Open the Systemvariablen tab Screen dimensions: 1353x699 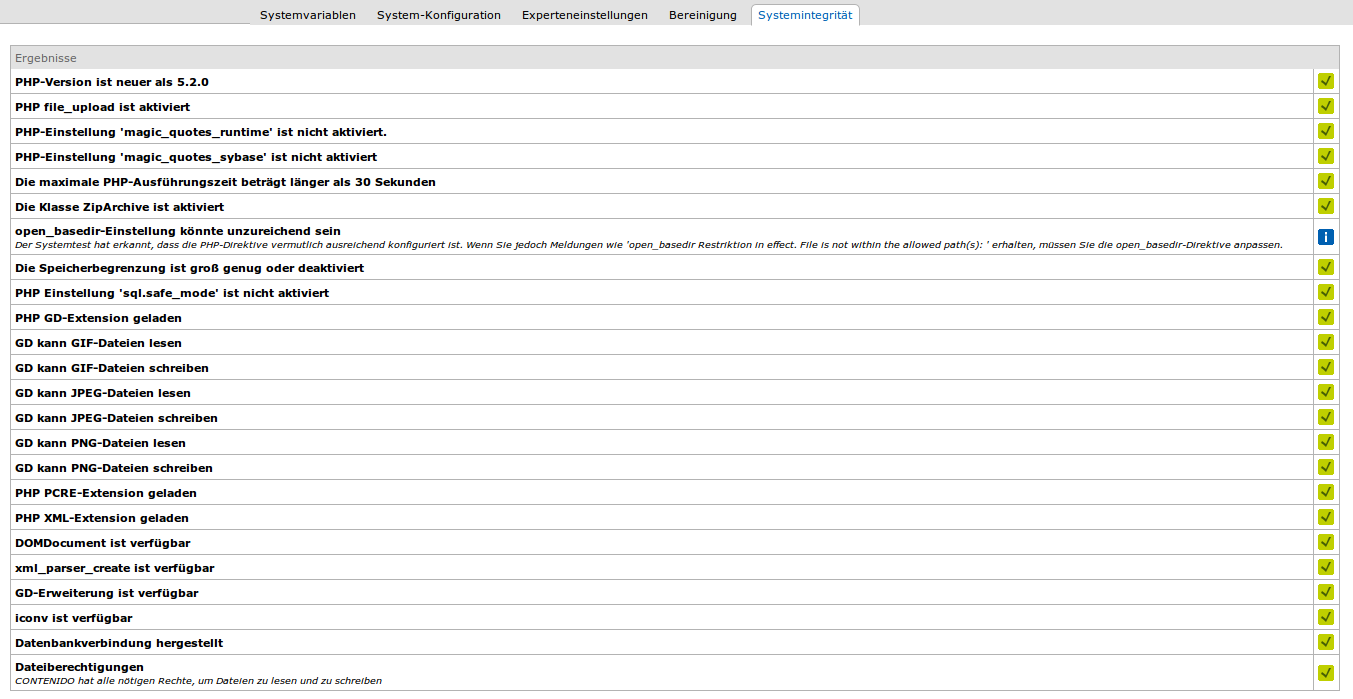307,15
